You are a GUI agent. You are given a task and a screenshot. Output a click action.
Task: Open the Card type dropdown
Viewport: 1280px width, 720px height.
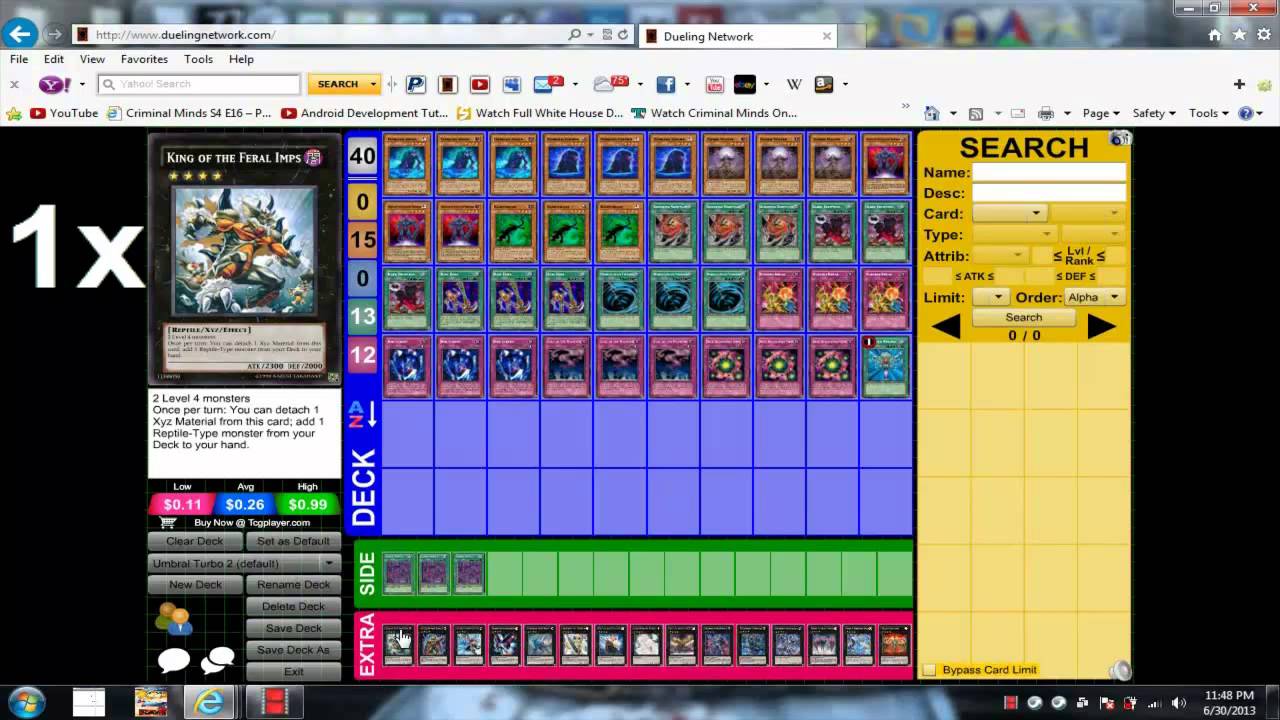1009,213
